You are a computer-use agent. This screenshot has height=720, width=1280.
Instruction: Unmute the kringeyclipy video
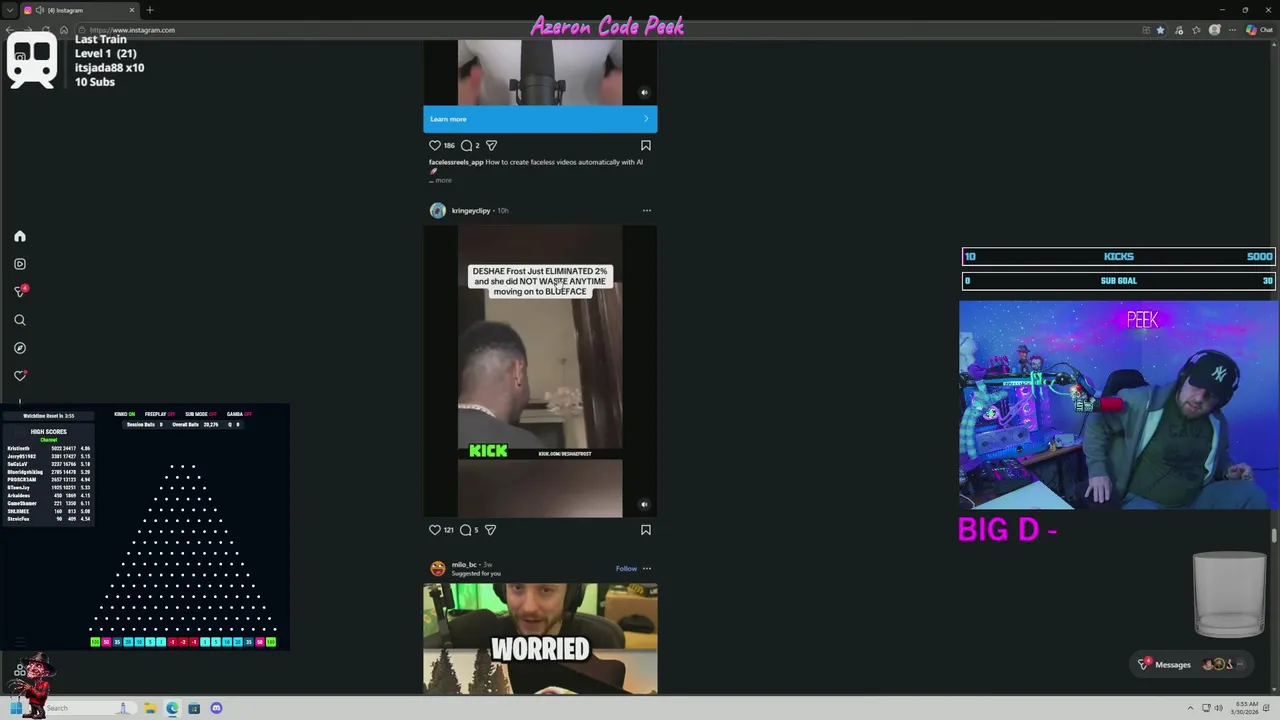(x=644, y=505)
